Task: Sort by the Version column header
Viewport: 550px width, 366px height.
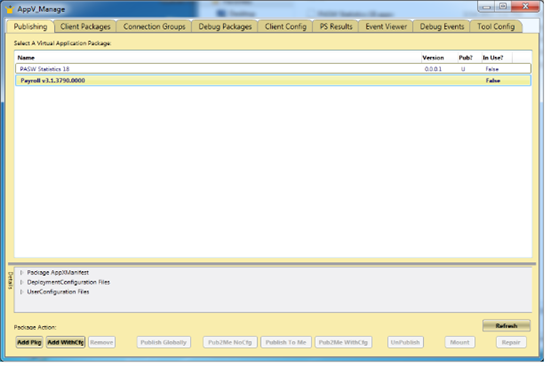Action: [x=433, y=58]
